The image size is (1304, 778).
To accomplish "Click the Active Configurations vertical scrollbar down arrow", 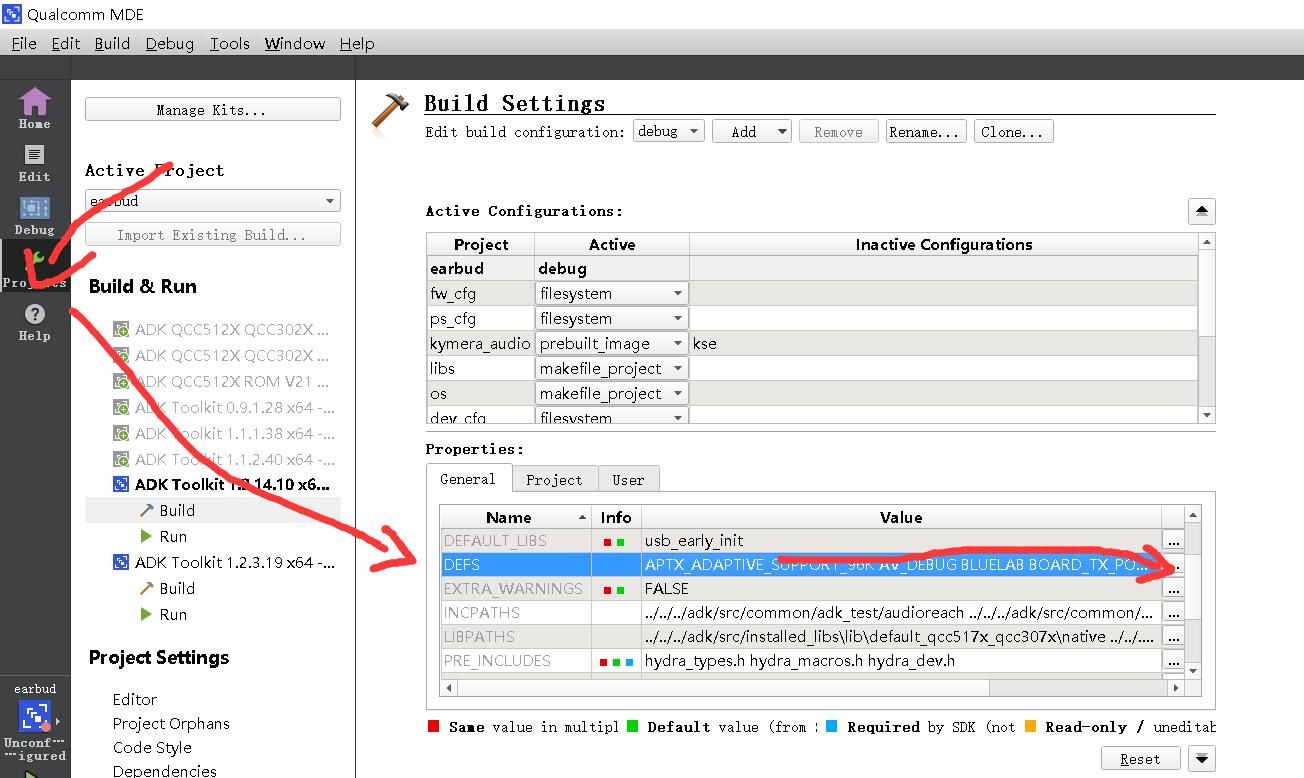I will (1207, 415).
